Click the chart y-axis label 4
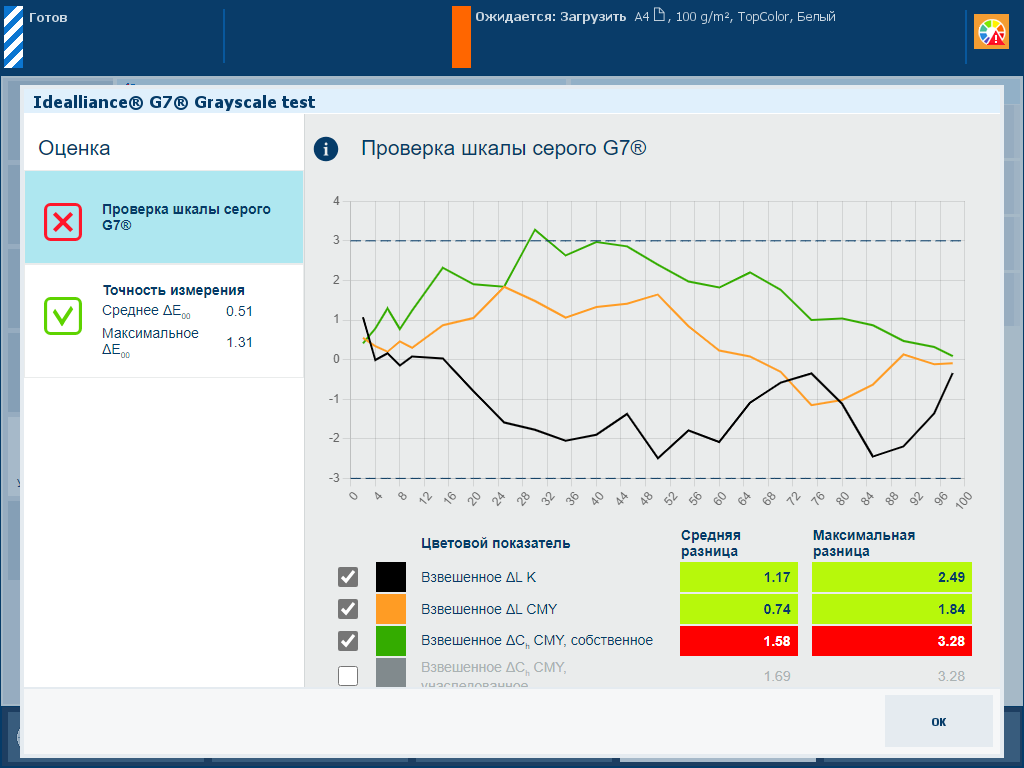The height and width of the screenshot is (768, 1024). 336,201
